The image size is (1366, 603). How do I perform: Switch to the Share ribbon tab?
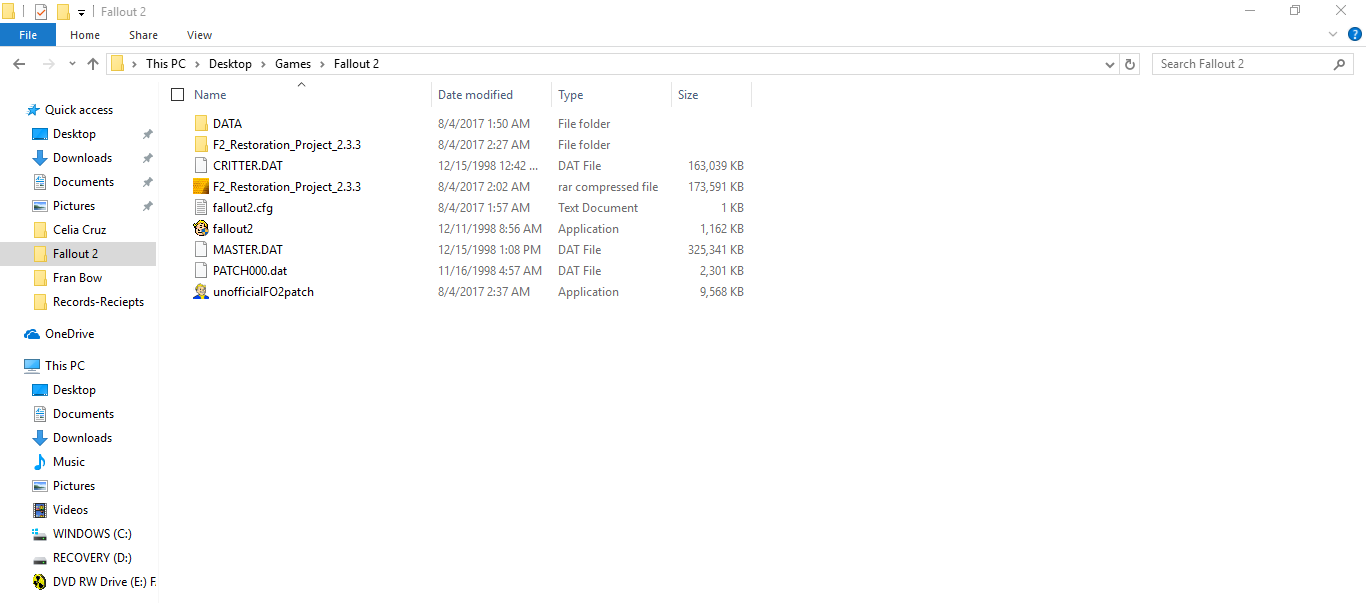[143, 35]
